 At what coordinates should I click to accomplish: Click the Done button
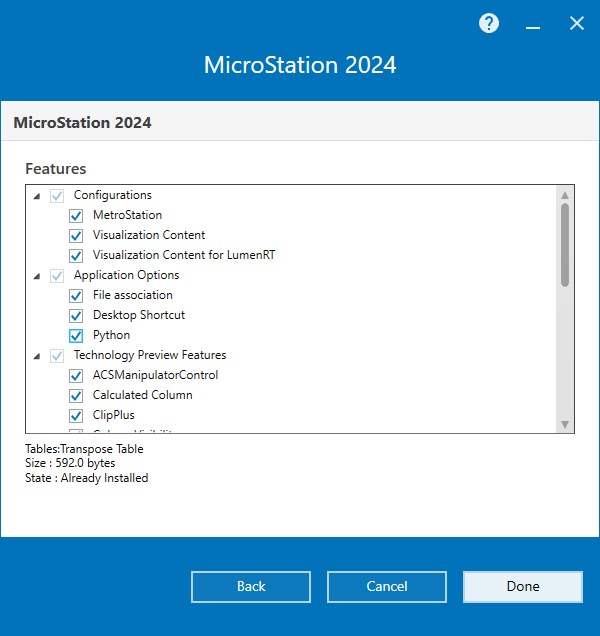coord(523,587)
